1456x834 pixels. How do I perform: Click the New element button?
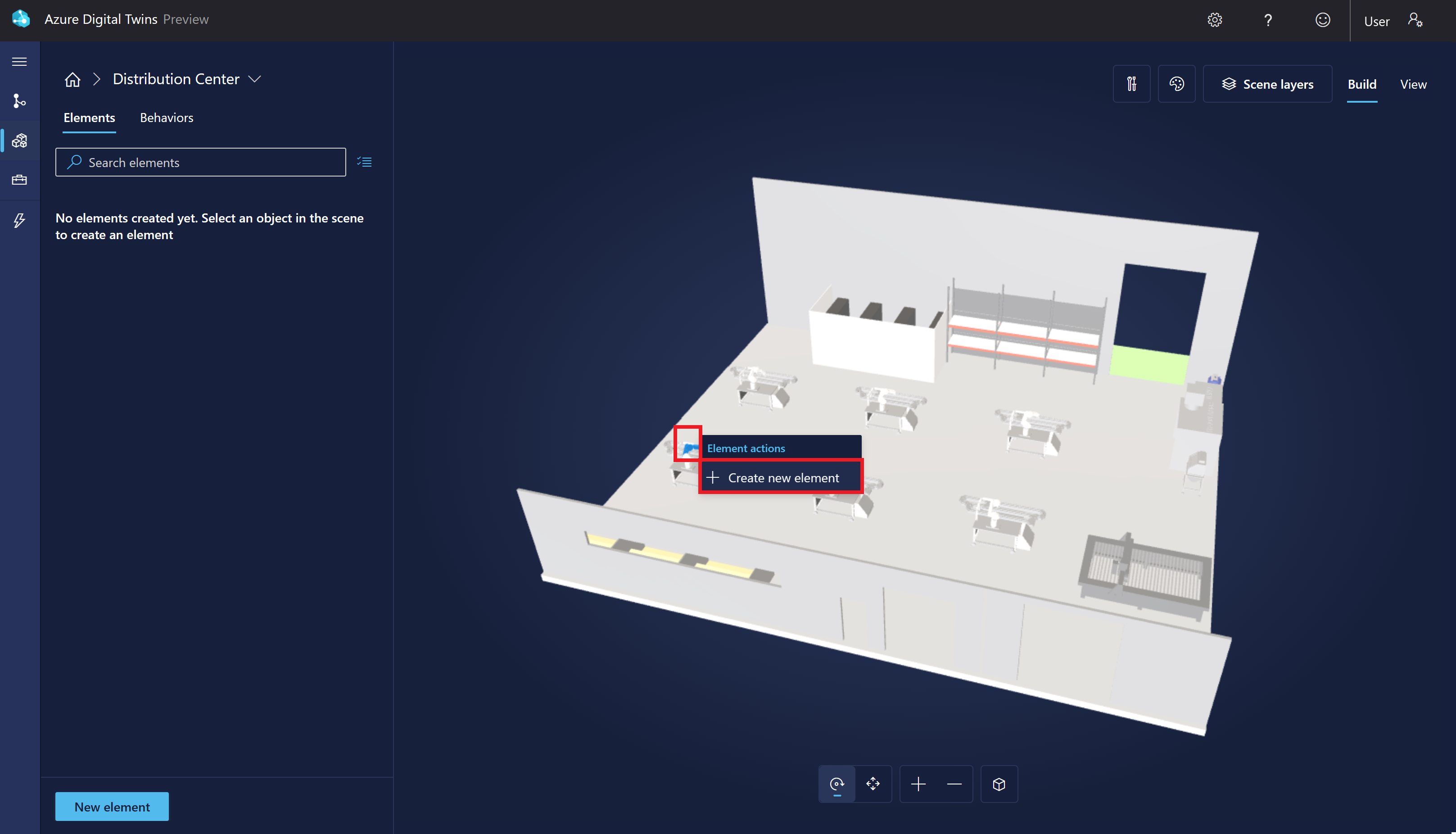(x=112, y=806)
